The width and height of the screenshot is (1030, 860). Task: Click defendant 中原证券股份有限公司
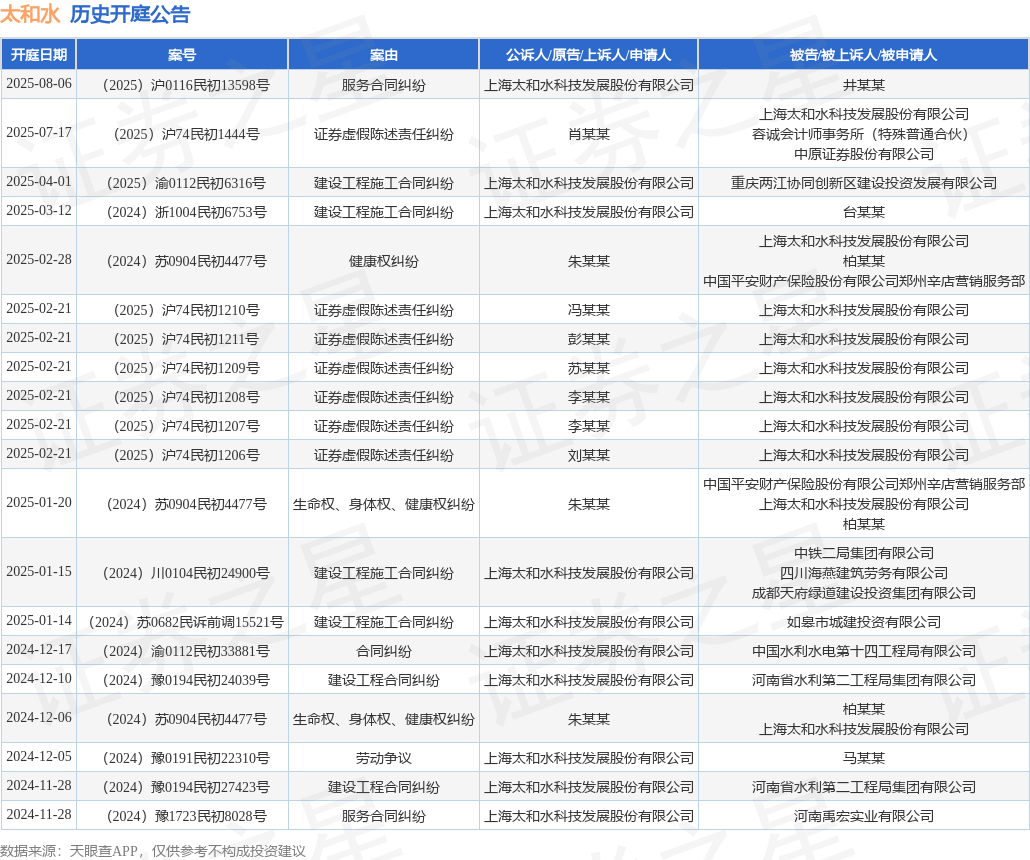864,154
